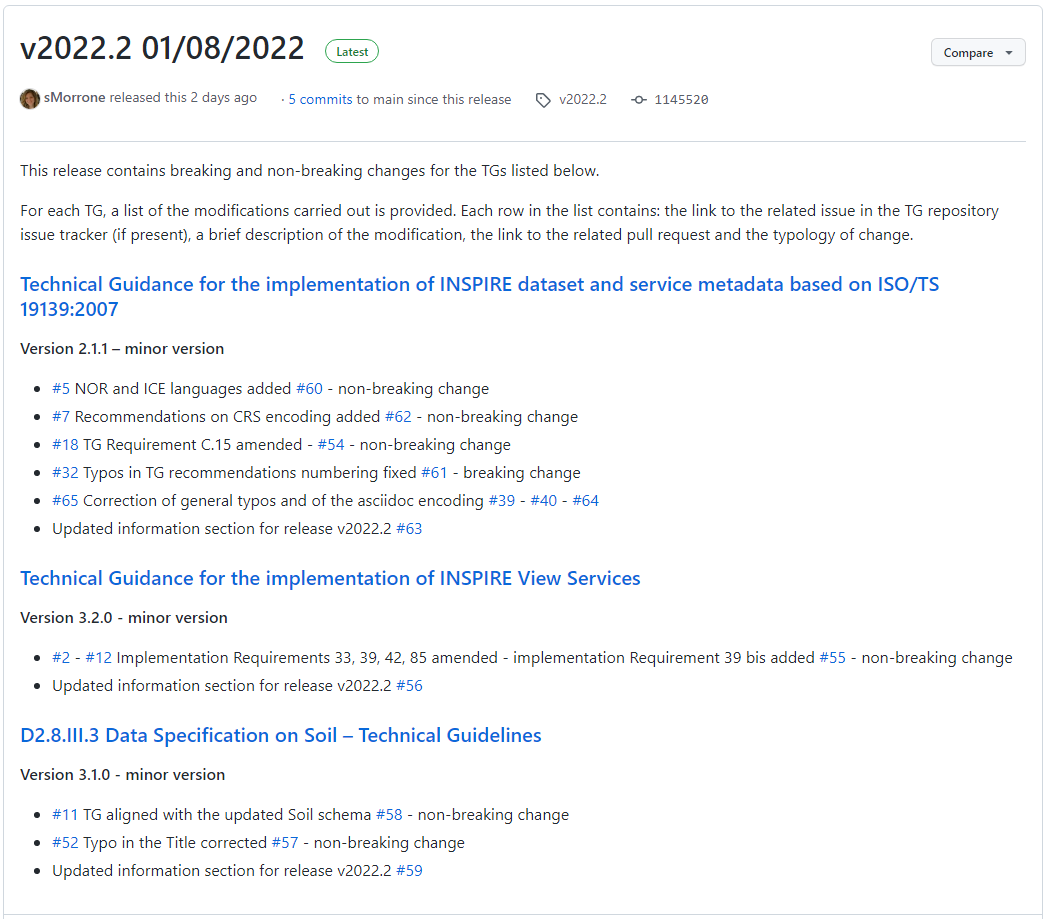This screenshot has height=919, width=1051.
Task: Open the 5 commits link
Action: click(320, 100)
